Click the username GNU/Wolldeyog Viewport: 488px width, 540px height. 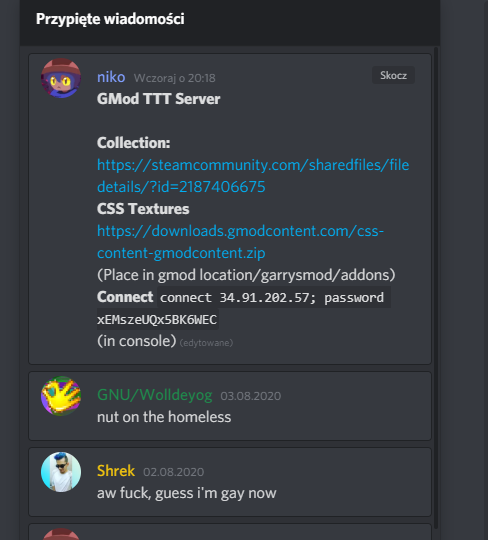click(155, 395)
